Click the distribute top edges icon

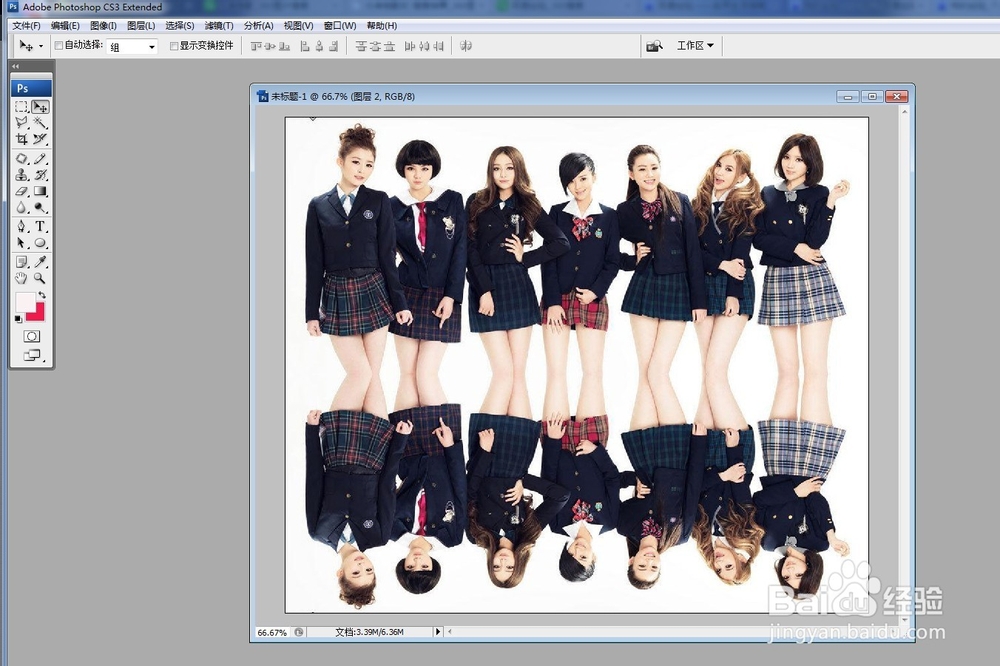point(360,46)
